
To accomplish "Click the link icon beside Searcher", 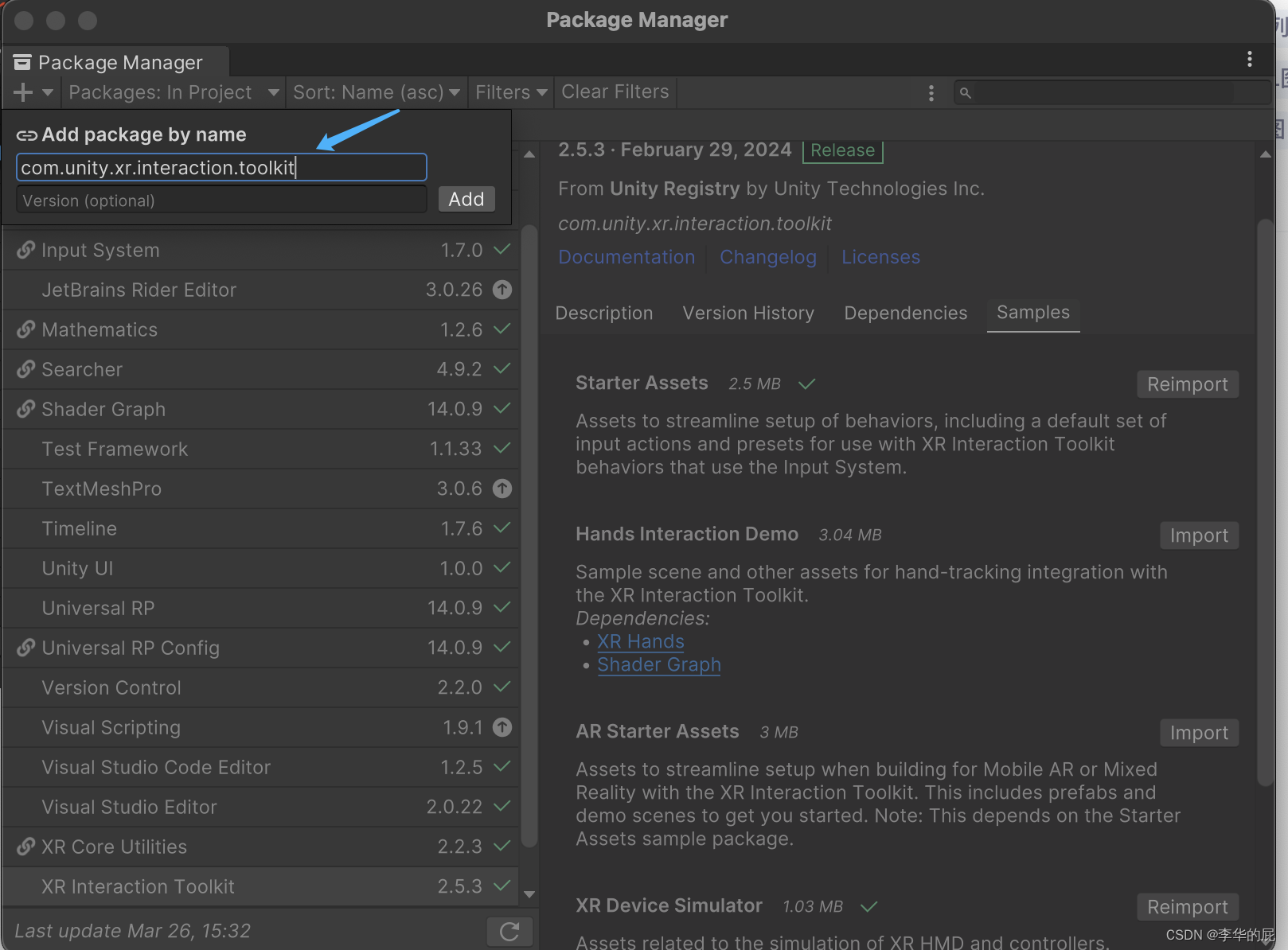I will coord(26,369).
